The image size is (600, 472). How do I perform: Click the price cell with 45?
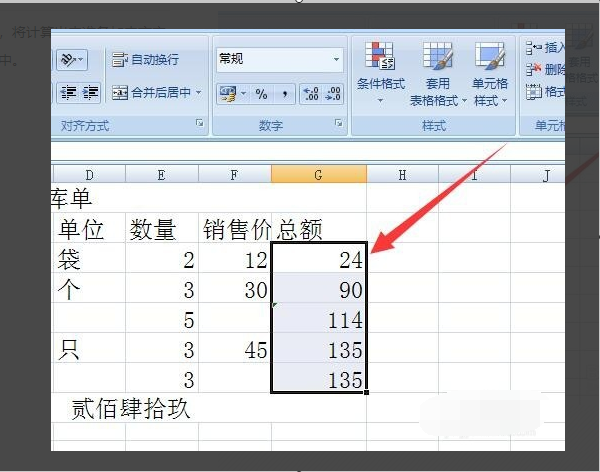pos(235,348)
